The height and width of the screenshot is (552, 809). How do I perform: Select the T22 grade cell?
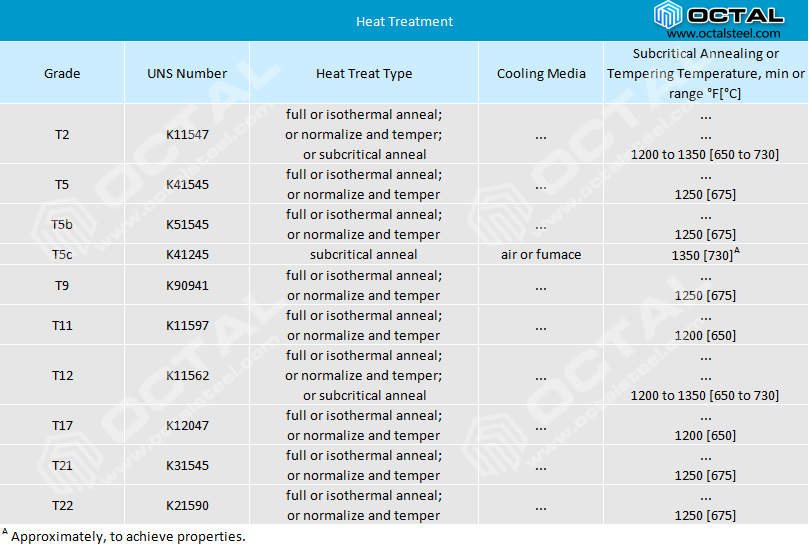62,505
